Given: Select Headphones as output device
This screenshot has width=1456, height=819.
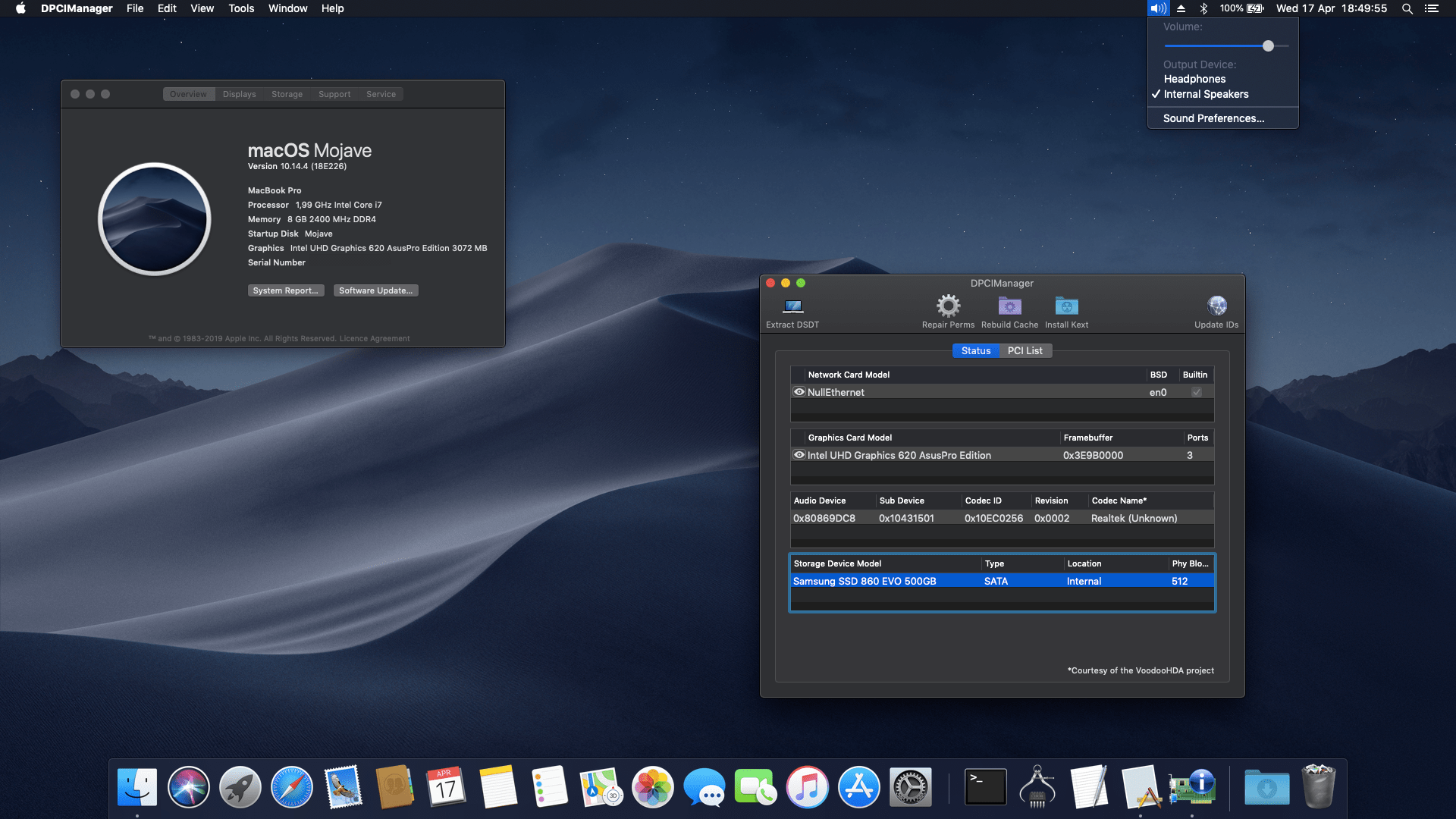Looking at the screenshot, I should click(x=1194, y=79).
